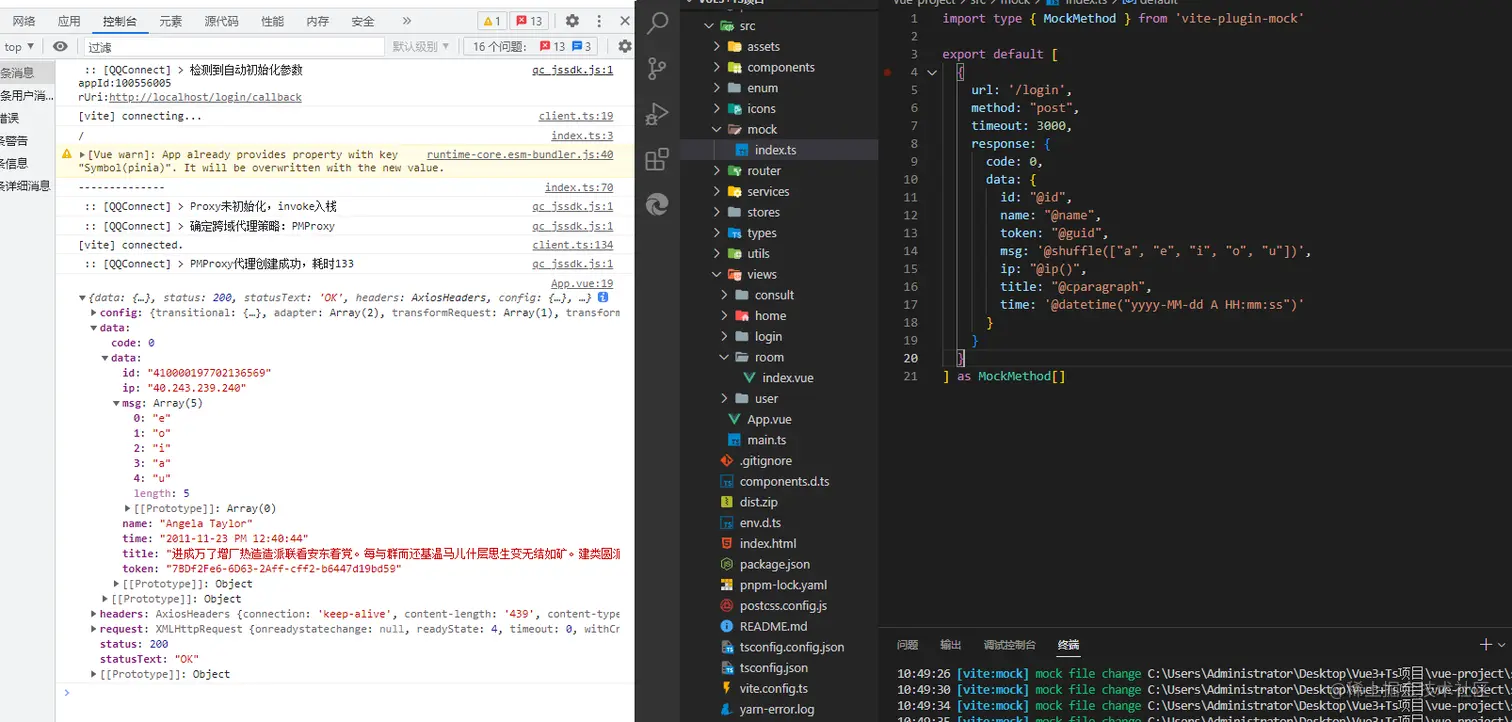
Task: Open runtime-core.esm-bundler.js:40 source link
Action: (520, 155)
